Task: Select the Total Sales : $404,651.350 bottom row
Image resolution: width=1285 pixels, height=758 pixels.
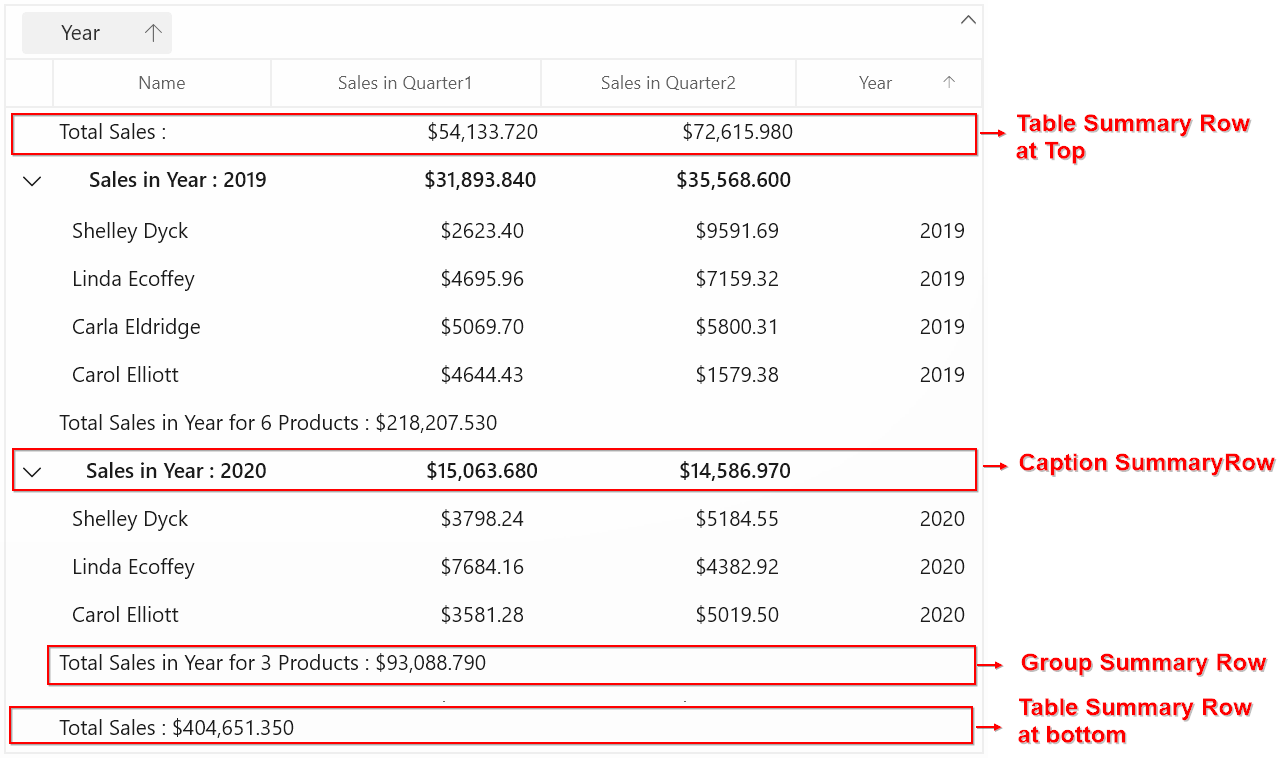Action: click(x=491, y=725)
